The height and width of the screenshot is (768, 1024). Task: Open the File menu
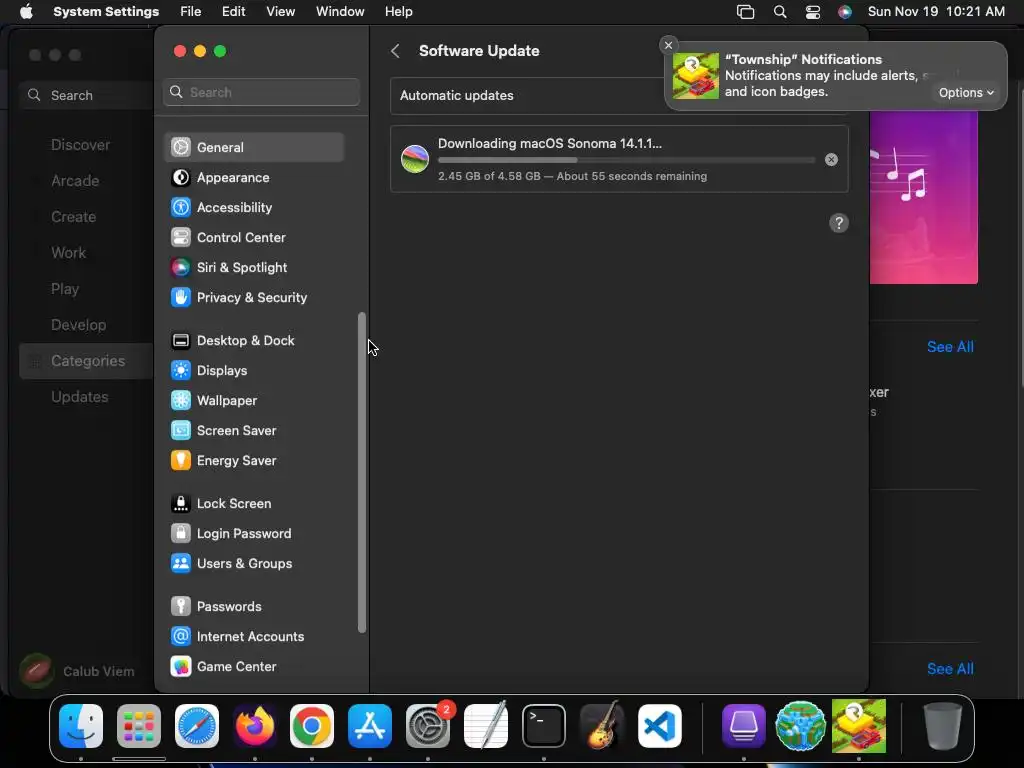(x=191, y=12)
